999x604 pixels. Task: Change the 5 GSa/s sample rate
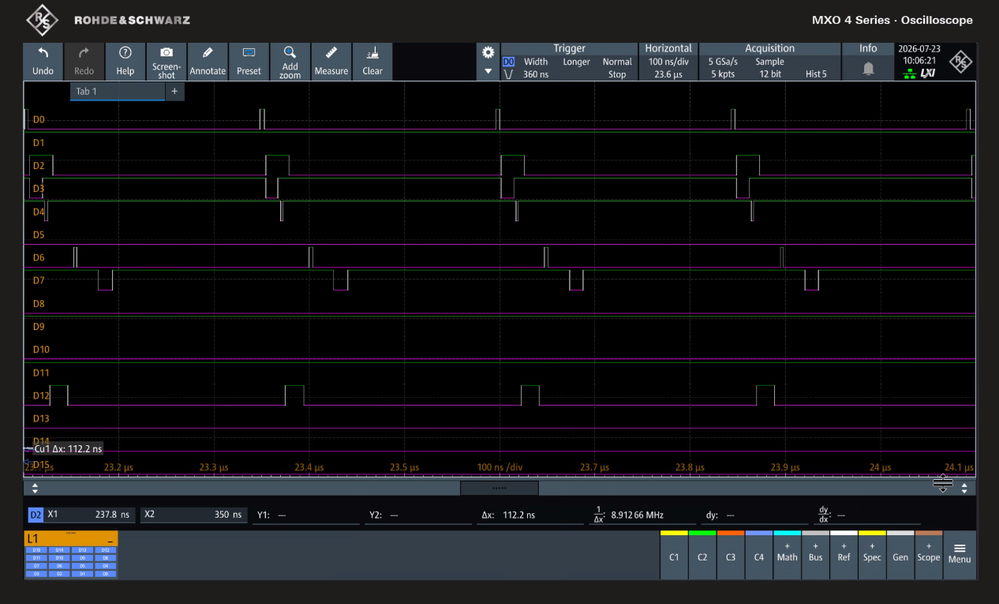[x=722, y=62]
